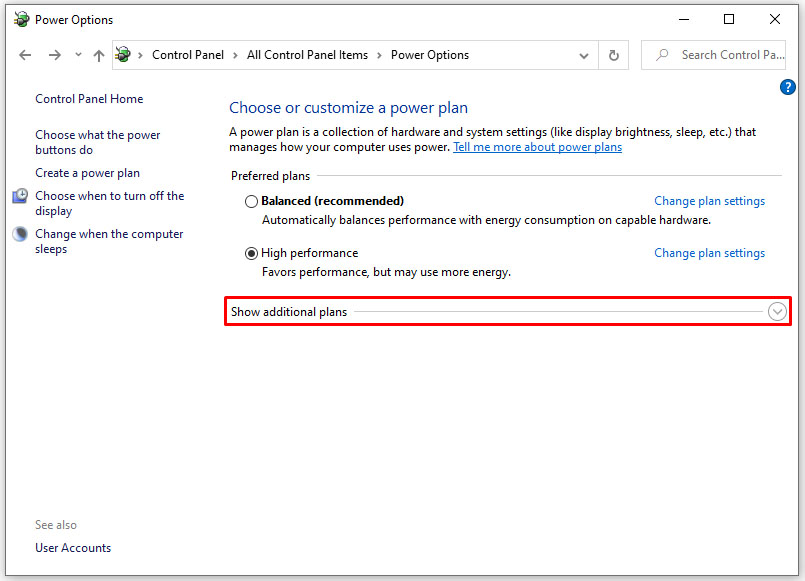
Task: Open the blue Help button
Action: [x=787, y=87]
